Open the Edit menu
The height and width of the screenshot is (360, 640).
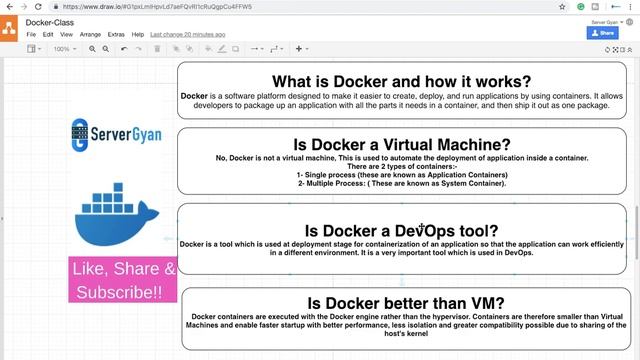click(x=48, y=35)
